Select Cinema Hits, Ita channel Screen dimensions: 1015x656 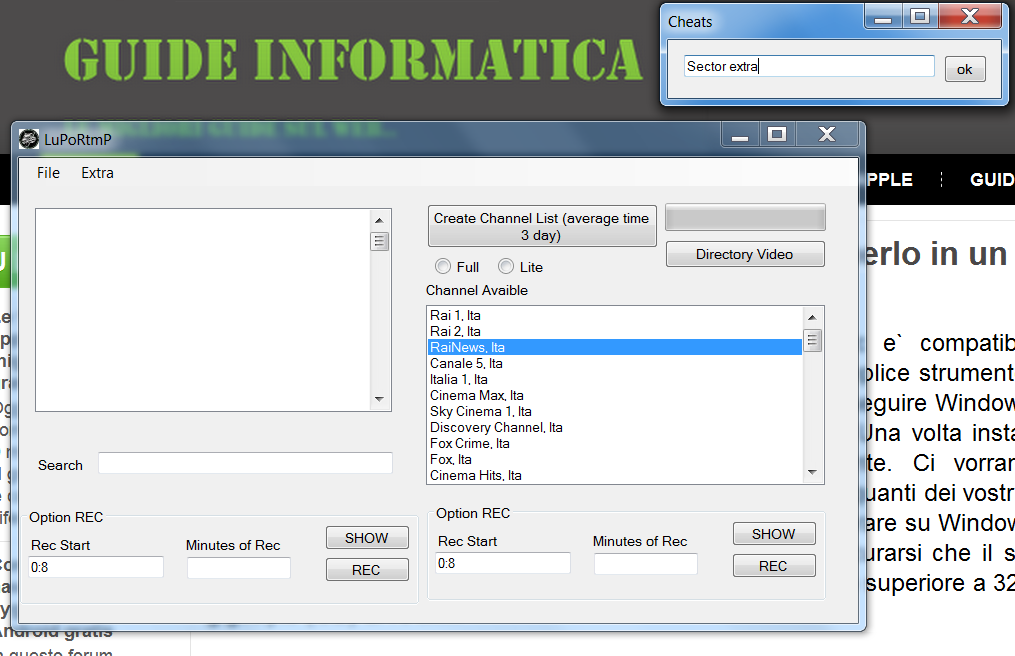pos(615,475)
